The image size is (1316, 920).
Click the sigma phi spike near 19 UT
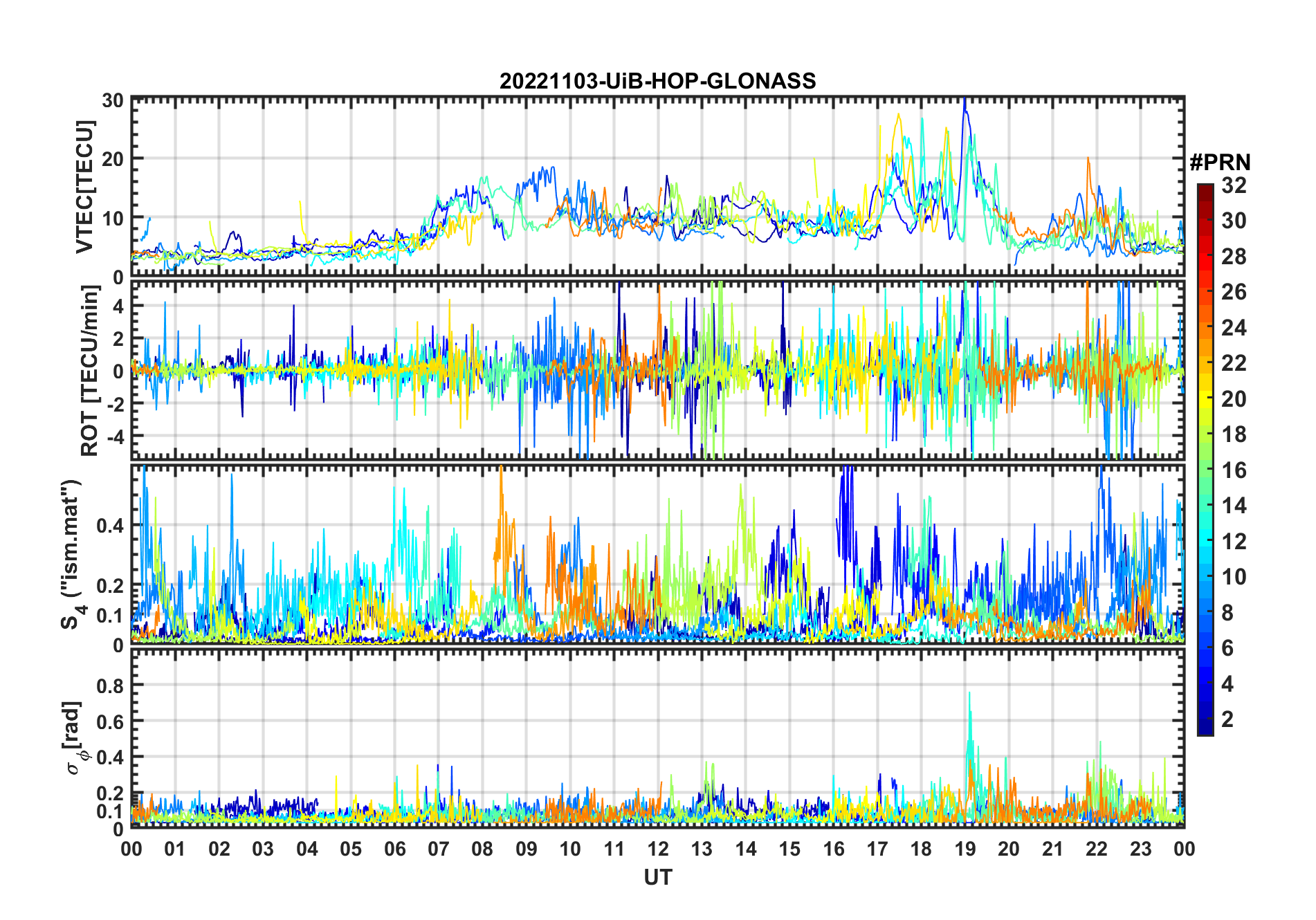tap(969, 695)
